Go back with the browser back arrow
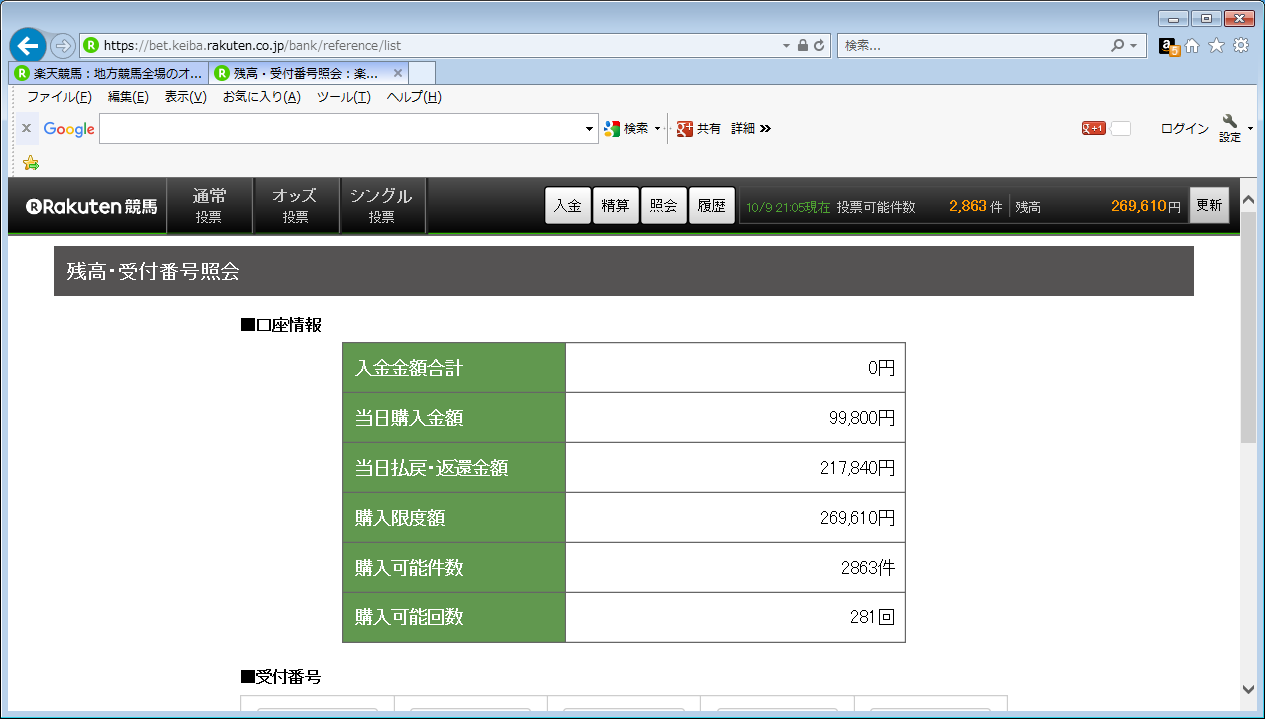This screenshot has width=1265, height=719. 27,45
